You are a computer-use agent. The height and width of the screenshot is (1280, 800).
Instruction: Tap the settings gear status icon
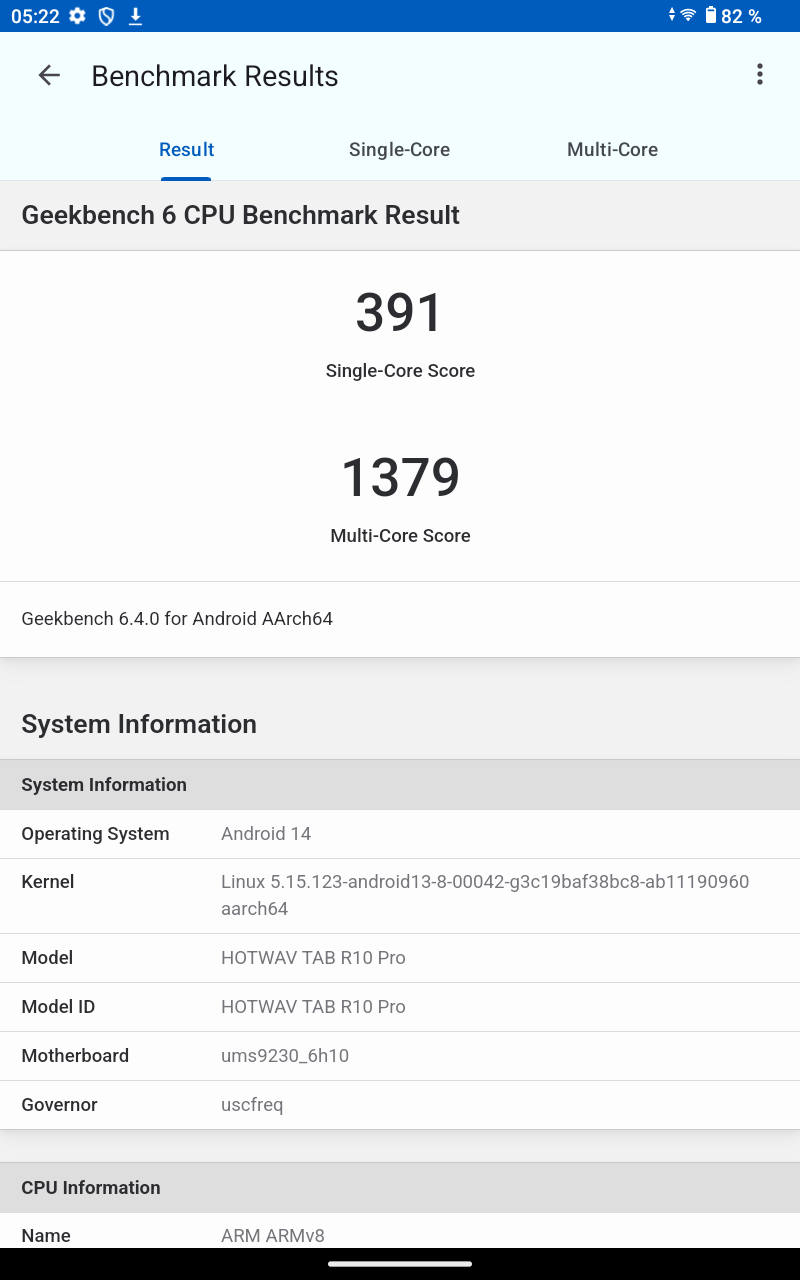[x=77, y=16]
